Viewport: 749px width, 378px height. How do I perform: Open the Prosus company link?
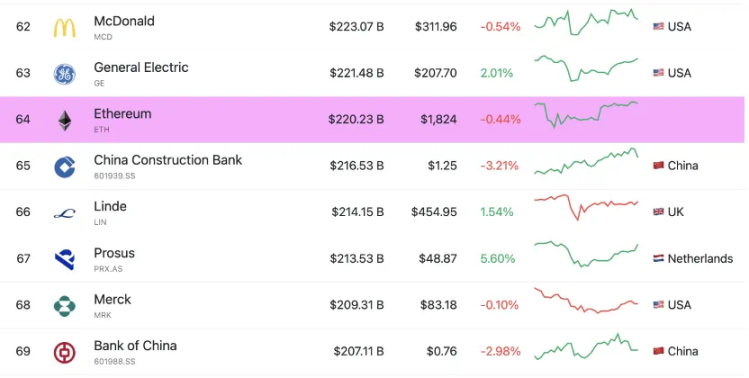click(x=114, y=253)
